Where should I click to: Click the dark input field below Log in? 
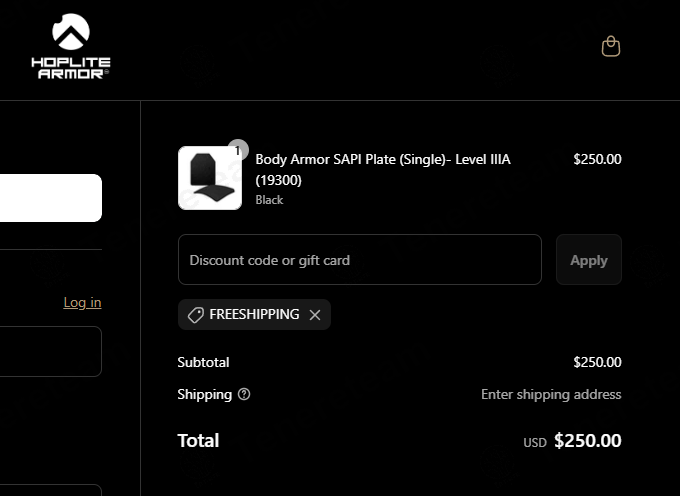[x=50, y=351]
